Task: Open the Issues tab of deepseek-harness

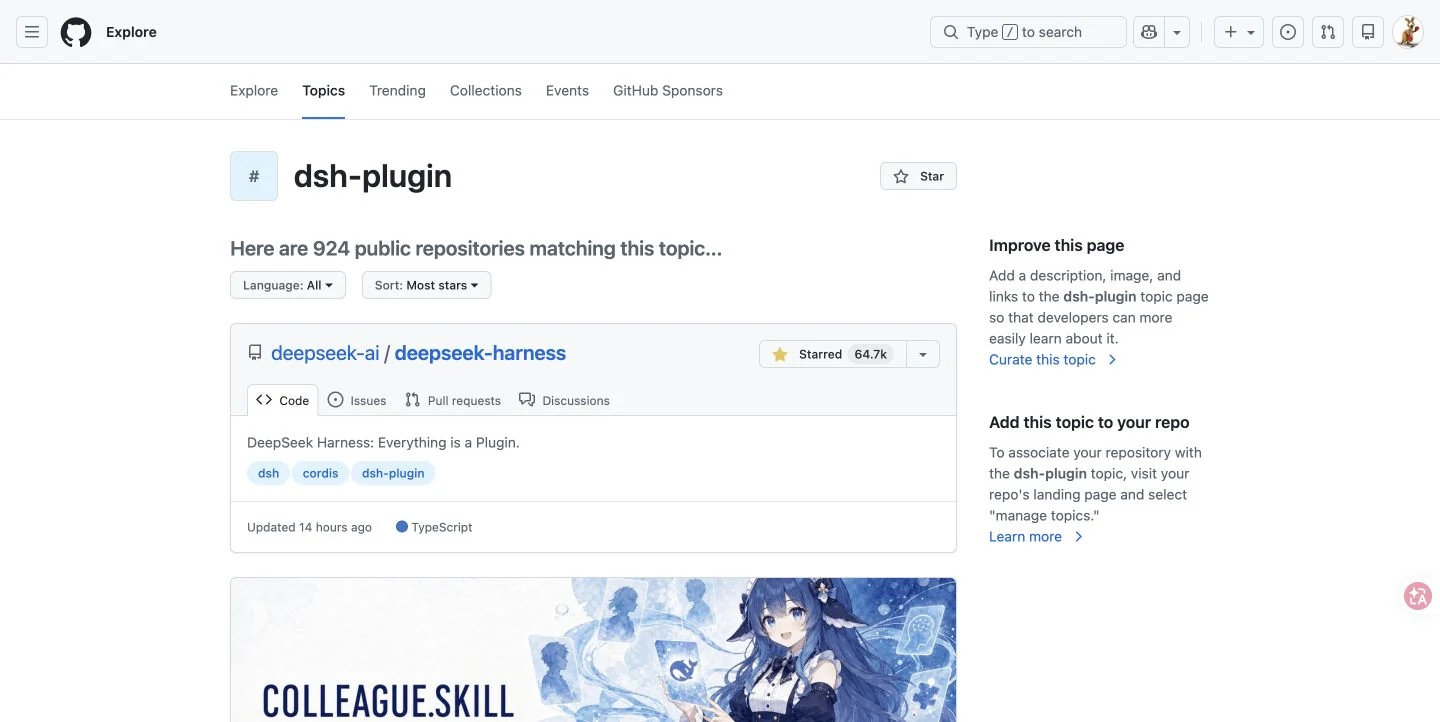Action: [357, 400]
